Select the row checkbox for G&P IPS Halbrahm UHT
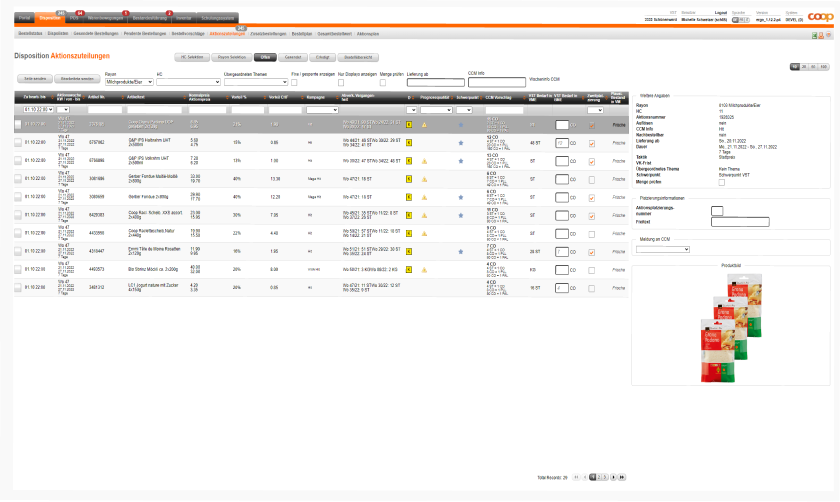 point(18,143)
